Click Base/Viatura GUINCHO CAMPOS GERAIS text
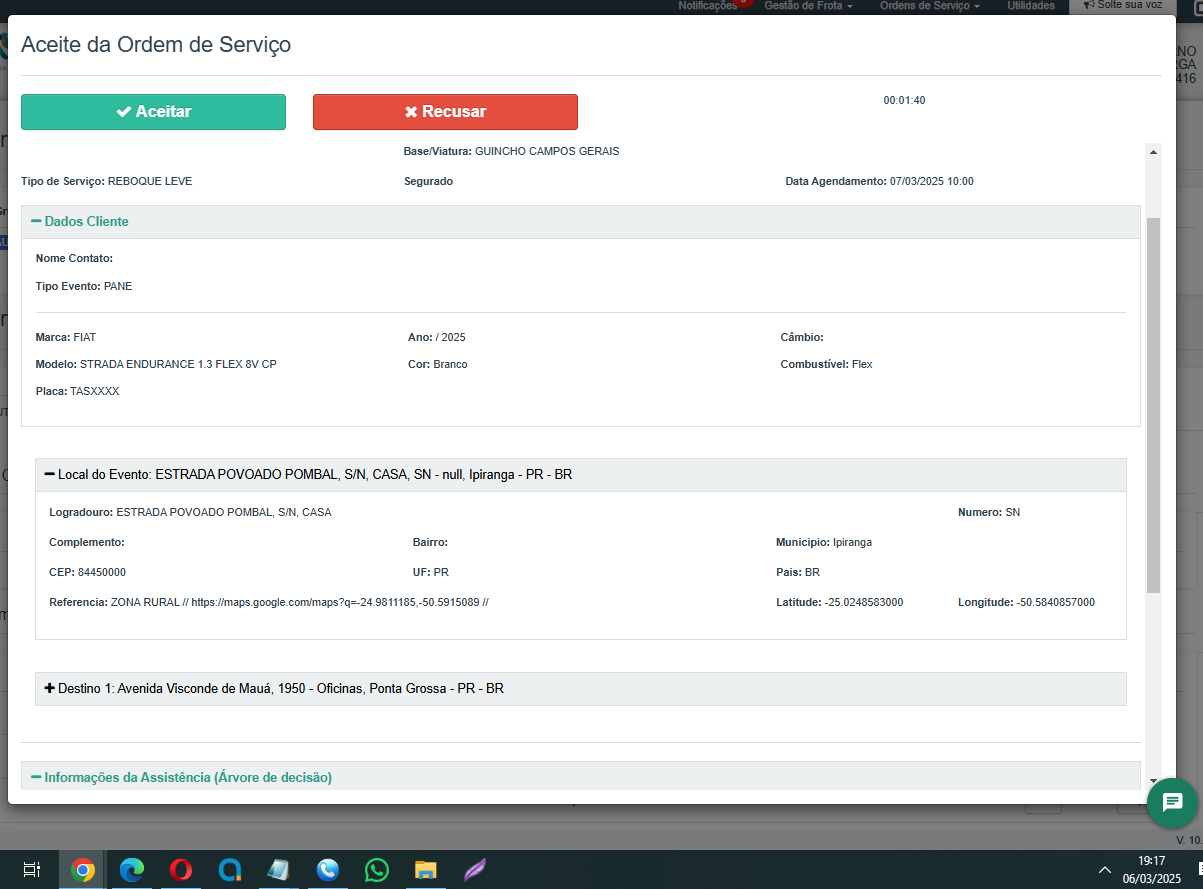The width and height of the screenshot is (1203, 889). [x=511, y=152]
